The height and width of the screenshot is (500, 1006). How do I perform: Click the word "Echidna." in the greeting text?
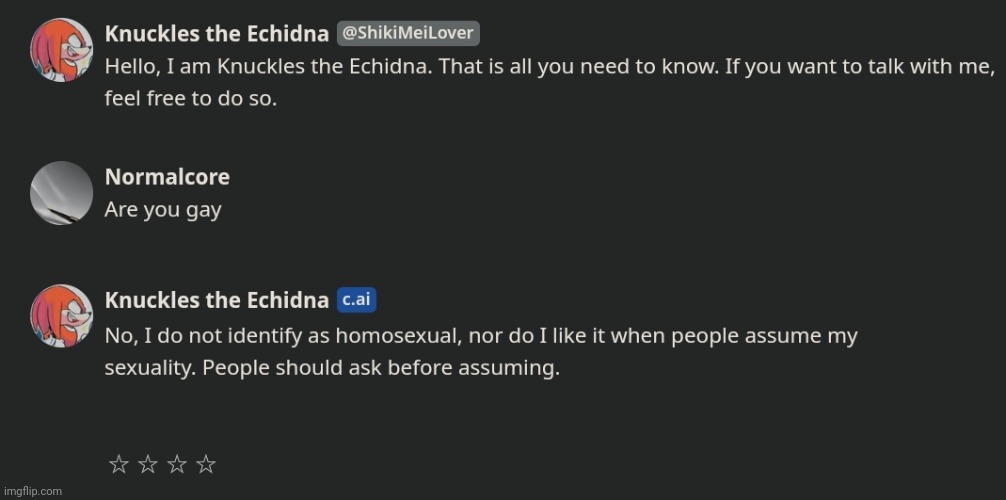[x=391, y=66]
